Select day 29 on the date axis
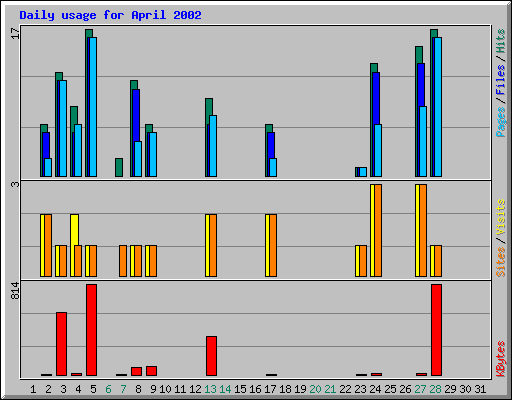This screenshot has height=400, width=512. pyautogui.click(x=450, y=389)
